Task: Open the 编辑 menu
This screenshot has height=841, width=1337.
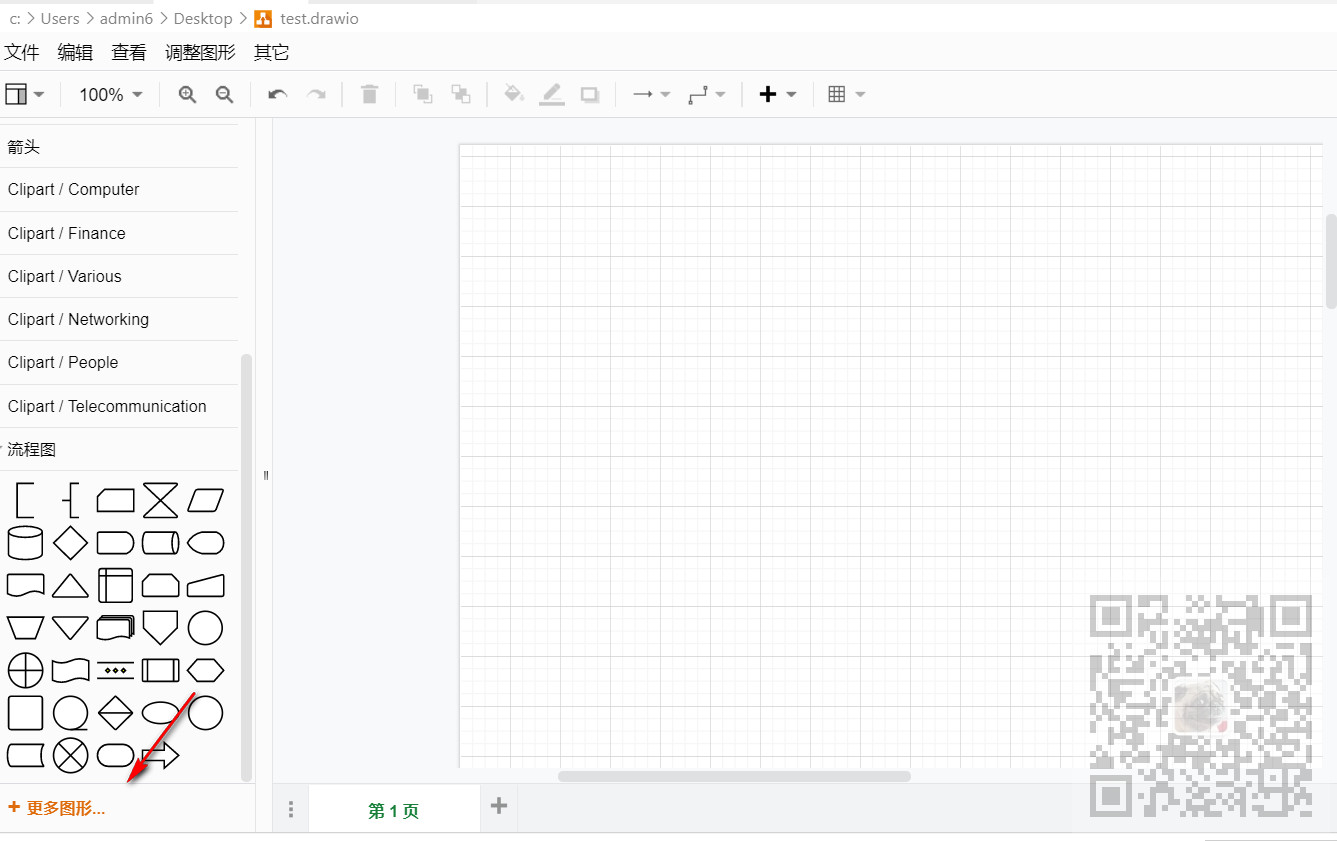Action: pos(75,53)
